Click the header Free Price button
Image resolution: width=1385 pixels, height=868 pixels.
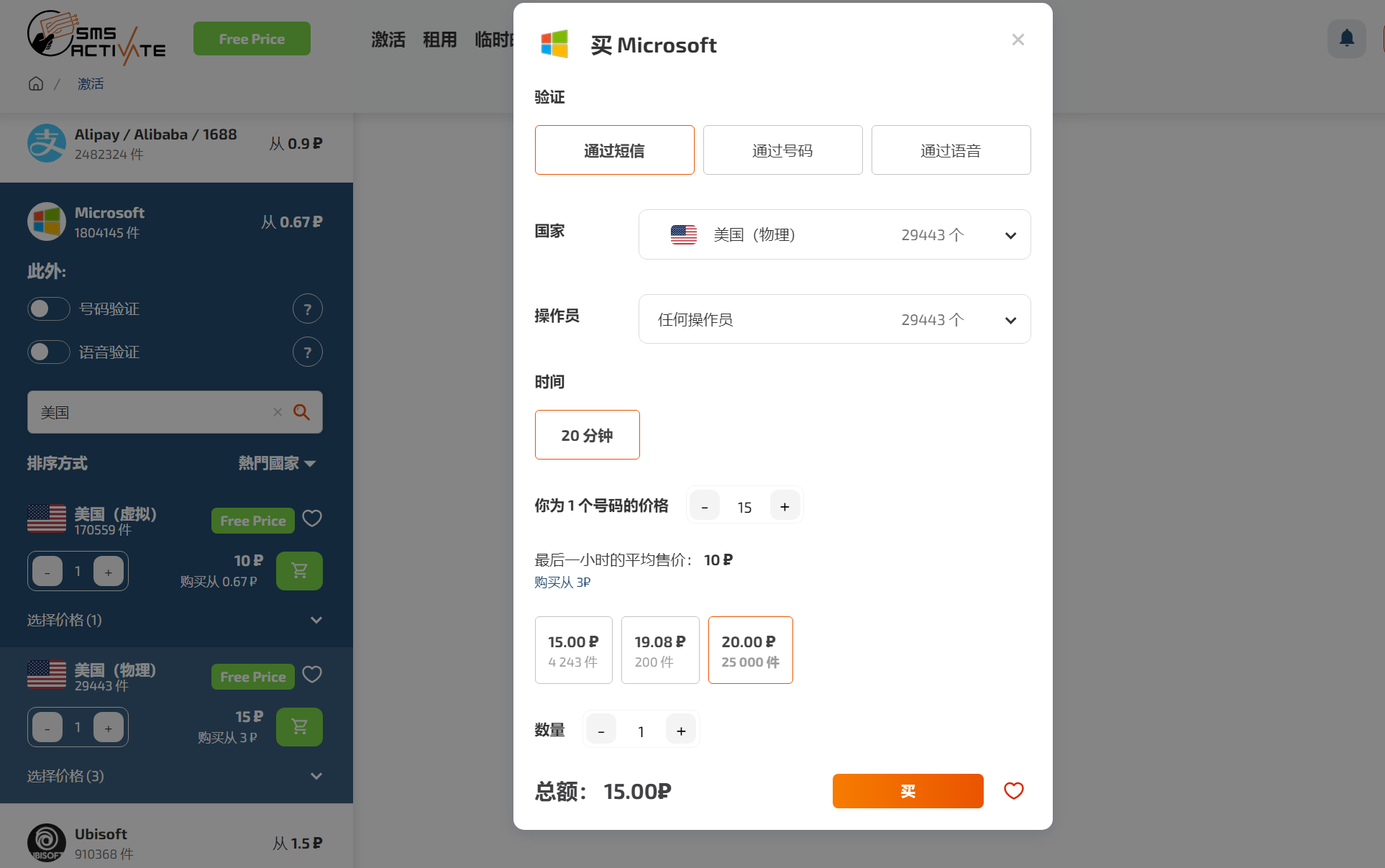click(252, 39)
